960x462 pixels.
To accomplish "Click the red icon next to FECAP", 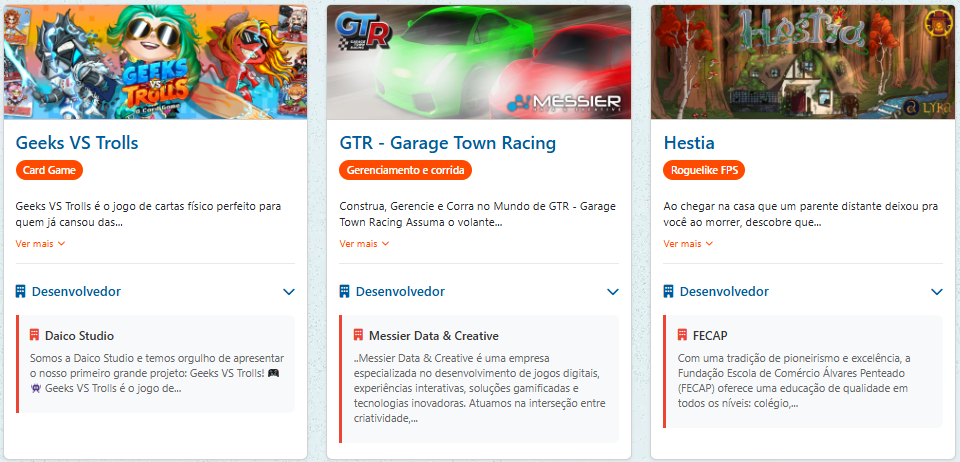I will click(682, 335).
